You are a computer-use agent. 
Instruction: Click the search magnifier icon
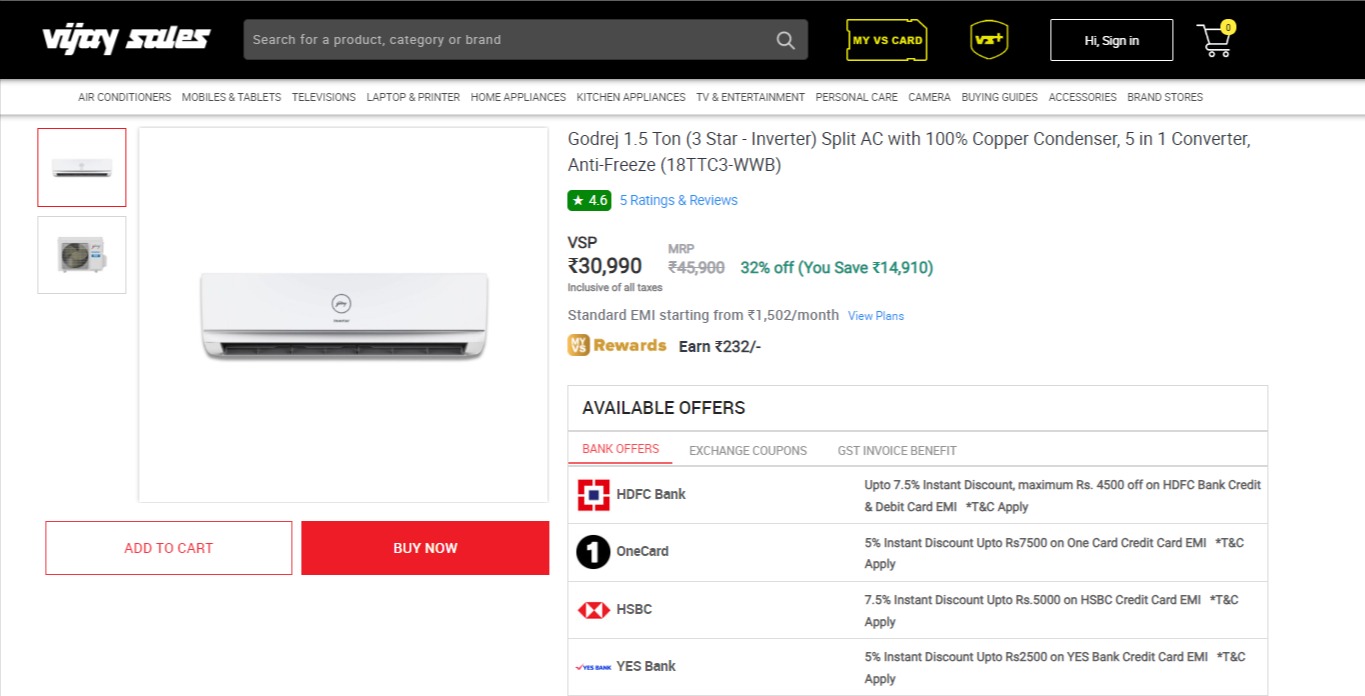tap(785, 40)
